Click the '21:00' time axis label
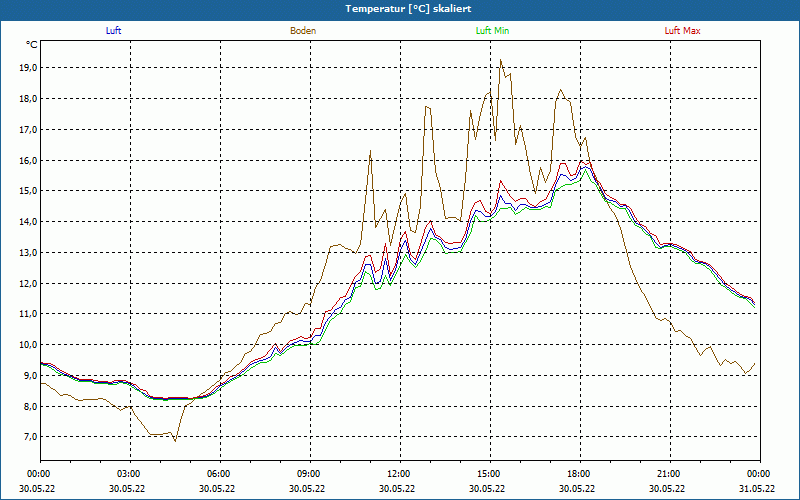Image resolution: width=800 pixels, height=500 pixels. [x=670, y=473]
